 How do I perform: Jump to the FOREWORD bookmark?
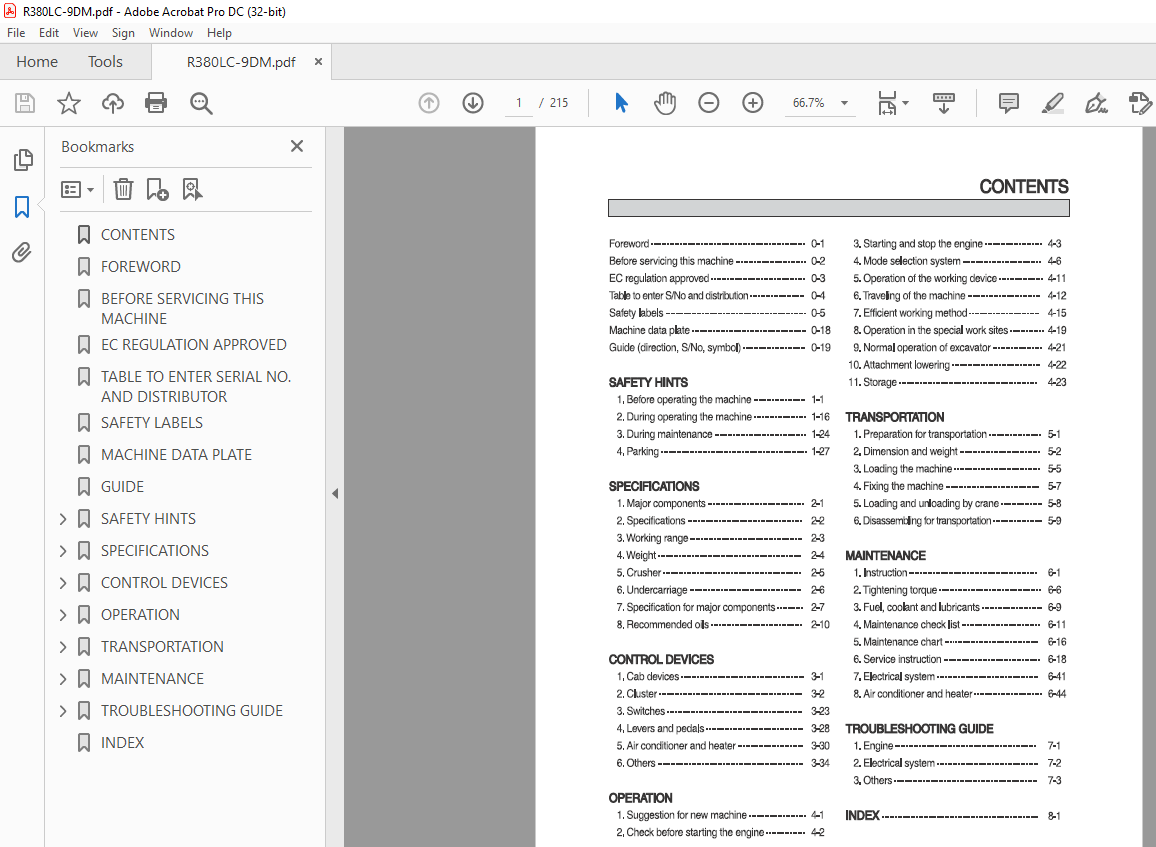click(x=141, y=267)
